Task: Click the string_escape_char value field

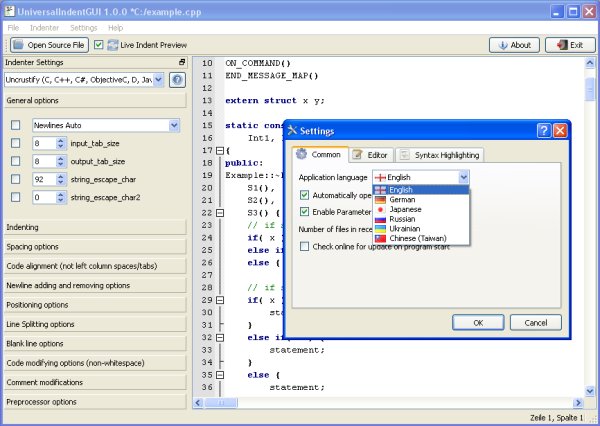Action: point(44,179)
